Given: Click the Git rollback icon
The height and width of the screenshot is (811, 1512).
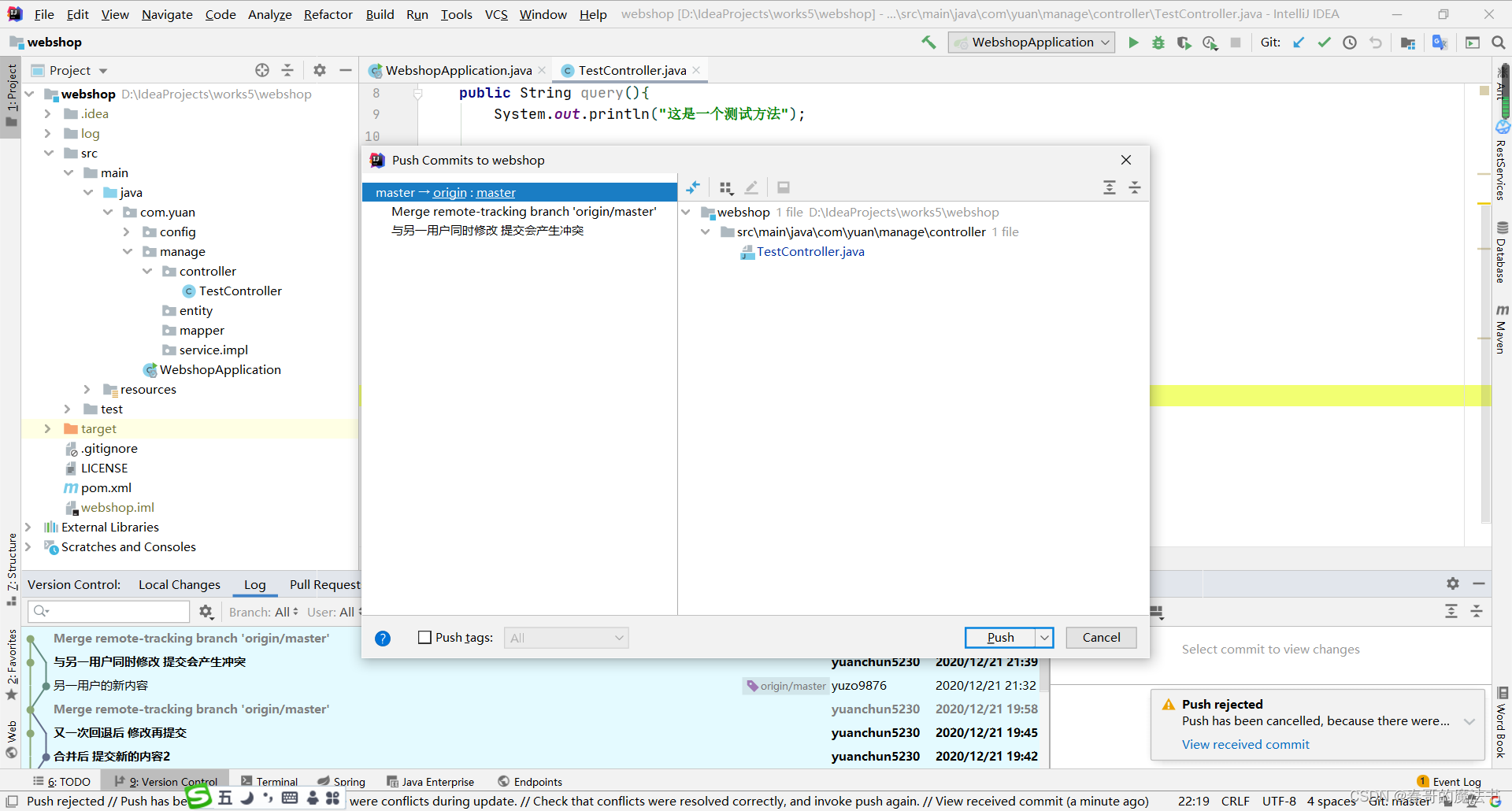Looking at the screenshot, I should tap(1376, 43).
